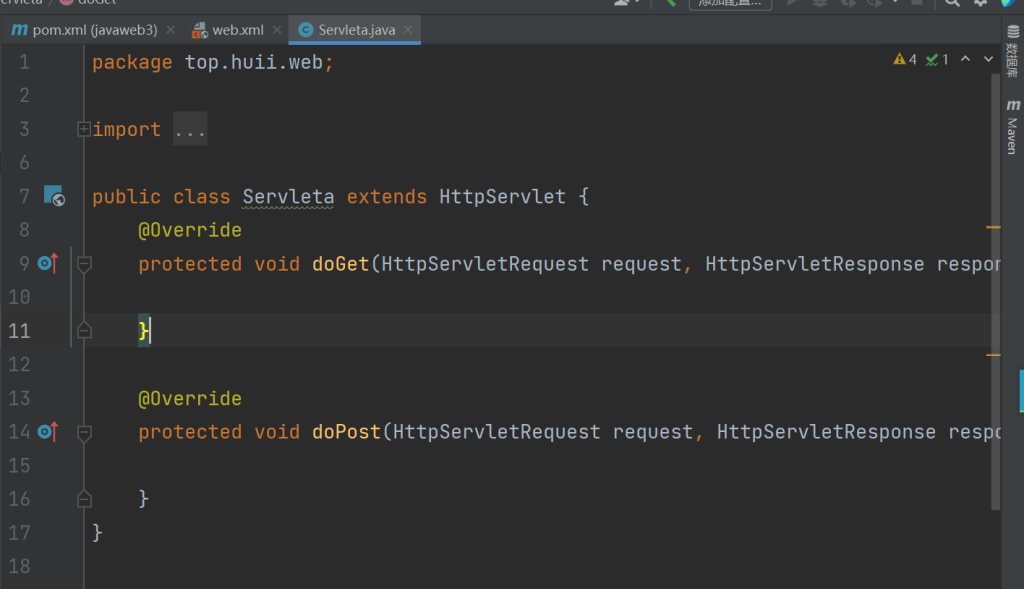Jump to the next highlighted error arrow
The image size is (1024, 589).
[x=989, y=60]
